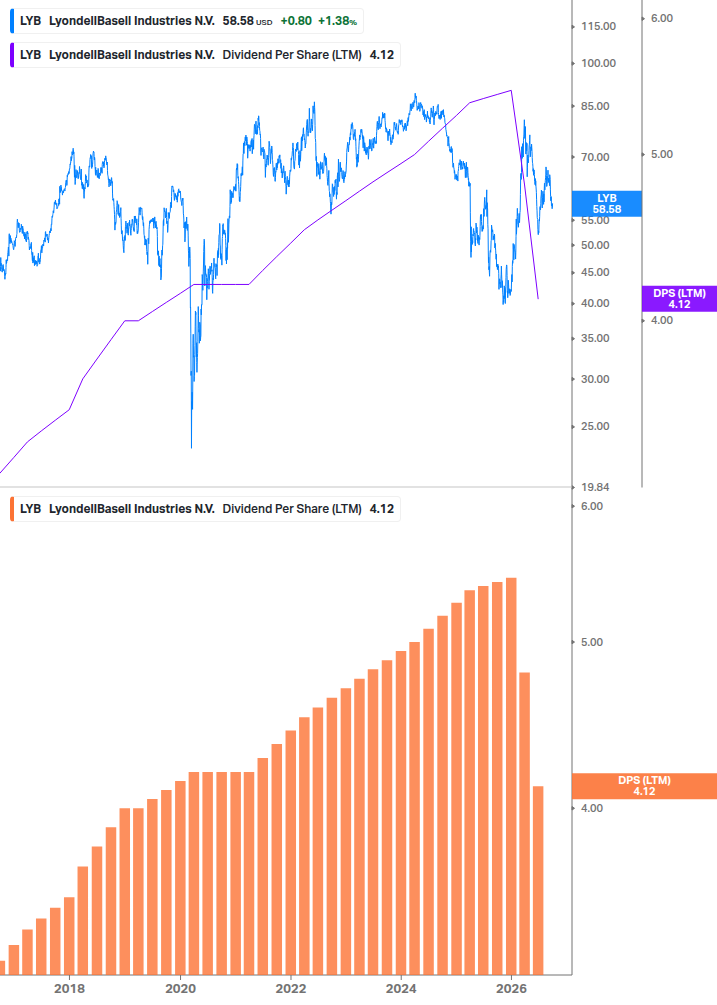Click the last orange dividend bar on the right
Viewport: 717px width, 1005px height.
[538, 881]
